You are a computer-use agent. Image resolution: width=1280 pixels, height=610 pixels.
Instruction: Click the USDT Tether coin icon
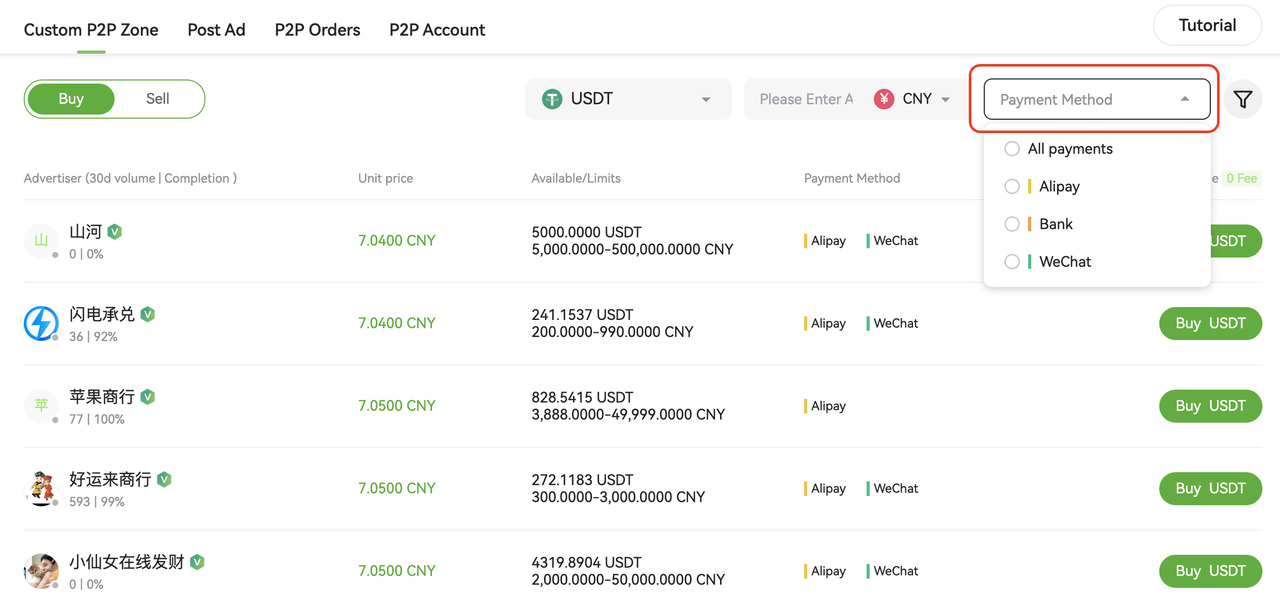click(x=552, y=99)
